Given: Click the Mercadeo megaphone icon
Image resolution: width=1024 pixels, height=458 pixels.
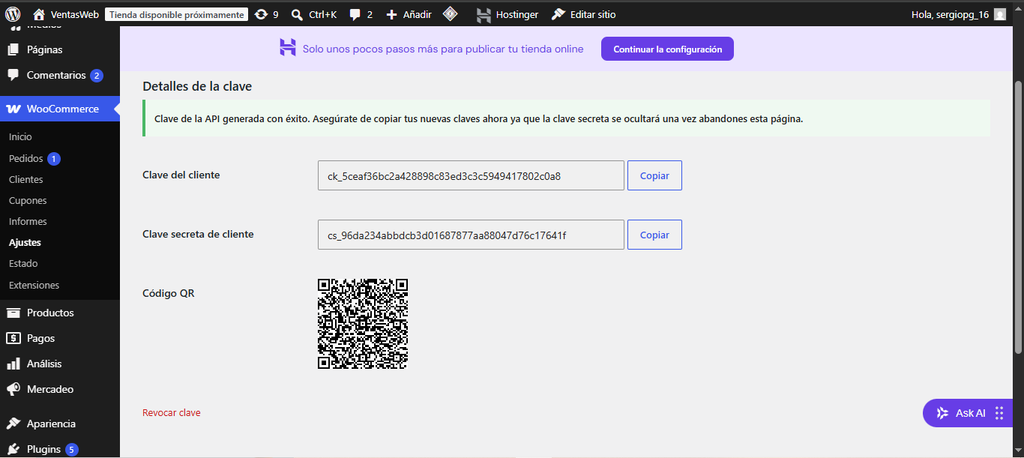Looking at the screenshot, I should pyautogui.click(x=13, y=389).
